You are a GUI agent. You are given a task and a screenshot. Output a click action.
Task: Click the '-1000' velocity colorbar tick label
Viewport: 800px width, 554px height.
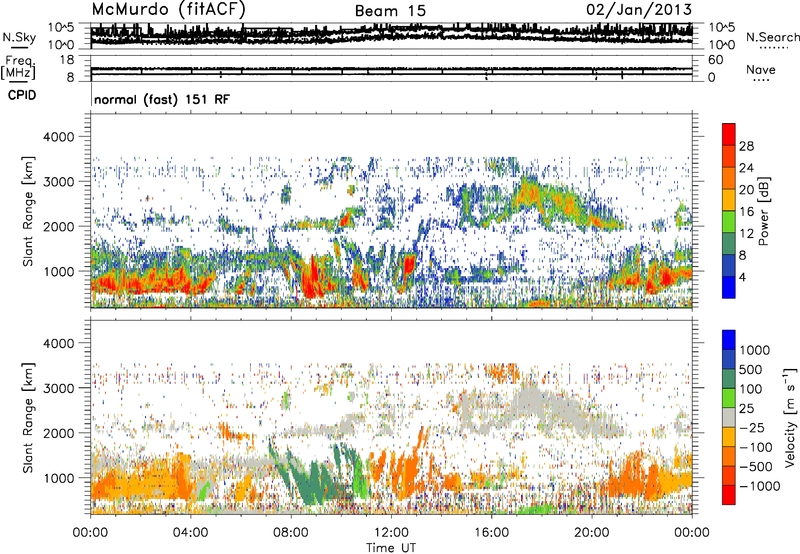(x=759, y=486)
